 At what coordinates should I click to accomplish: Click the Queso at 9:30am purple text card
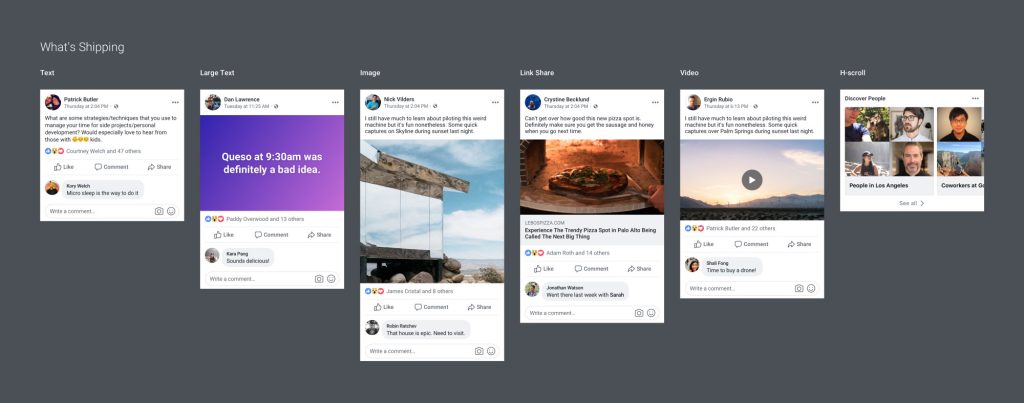pyautogui.click(x=272, y=163)
